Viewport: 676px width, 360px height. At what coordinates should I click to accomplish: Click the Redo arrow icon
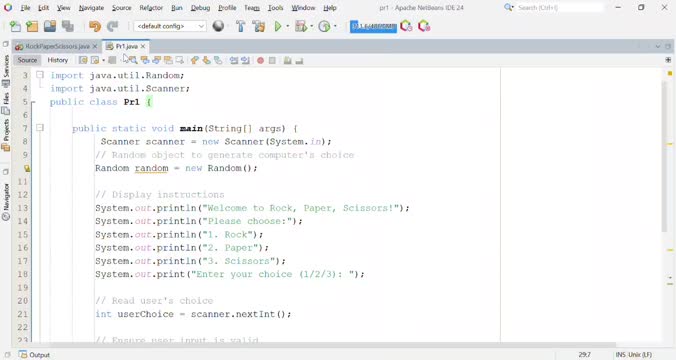(113, 26)
